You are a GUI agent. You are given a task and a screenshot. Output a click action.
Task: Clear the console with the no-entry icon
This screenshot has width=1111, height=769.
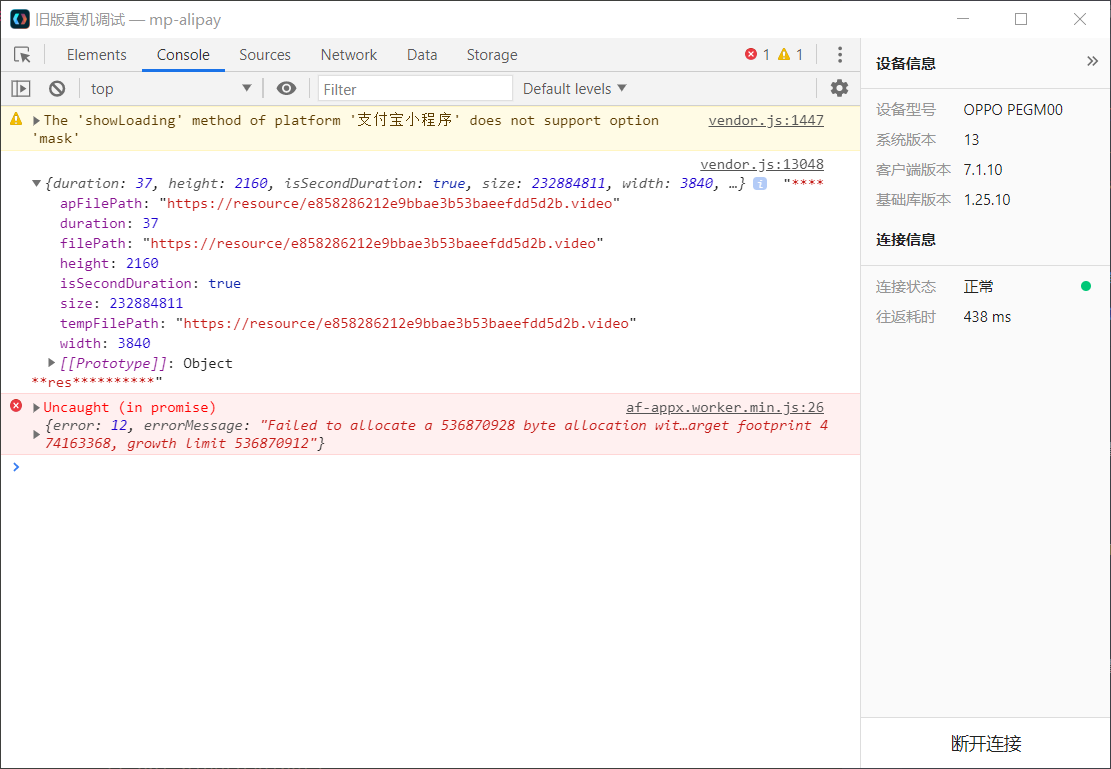(57, 88)
